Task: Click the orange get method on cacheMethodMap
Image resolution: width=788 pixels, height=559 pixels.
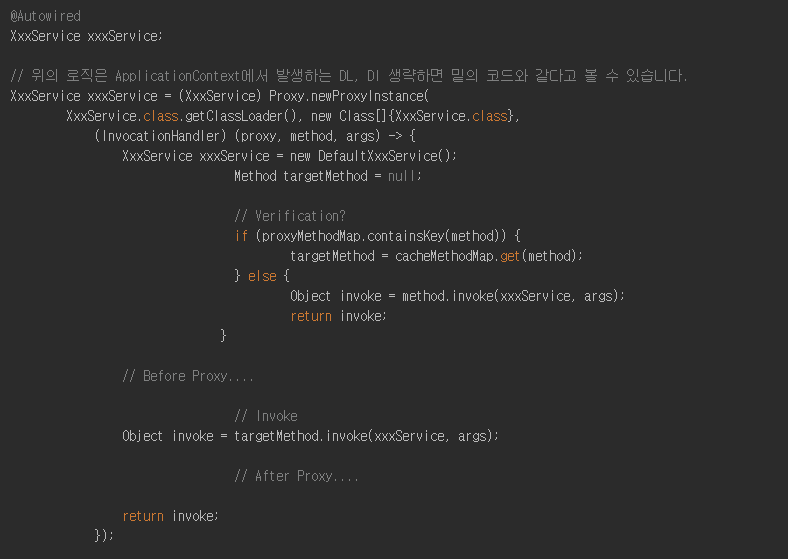Action: tap(510, 256)
